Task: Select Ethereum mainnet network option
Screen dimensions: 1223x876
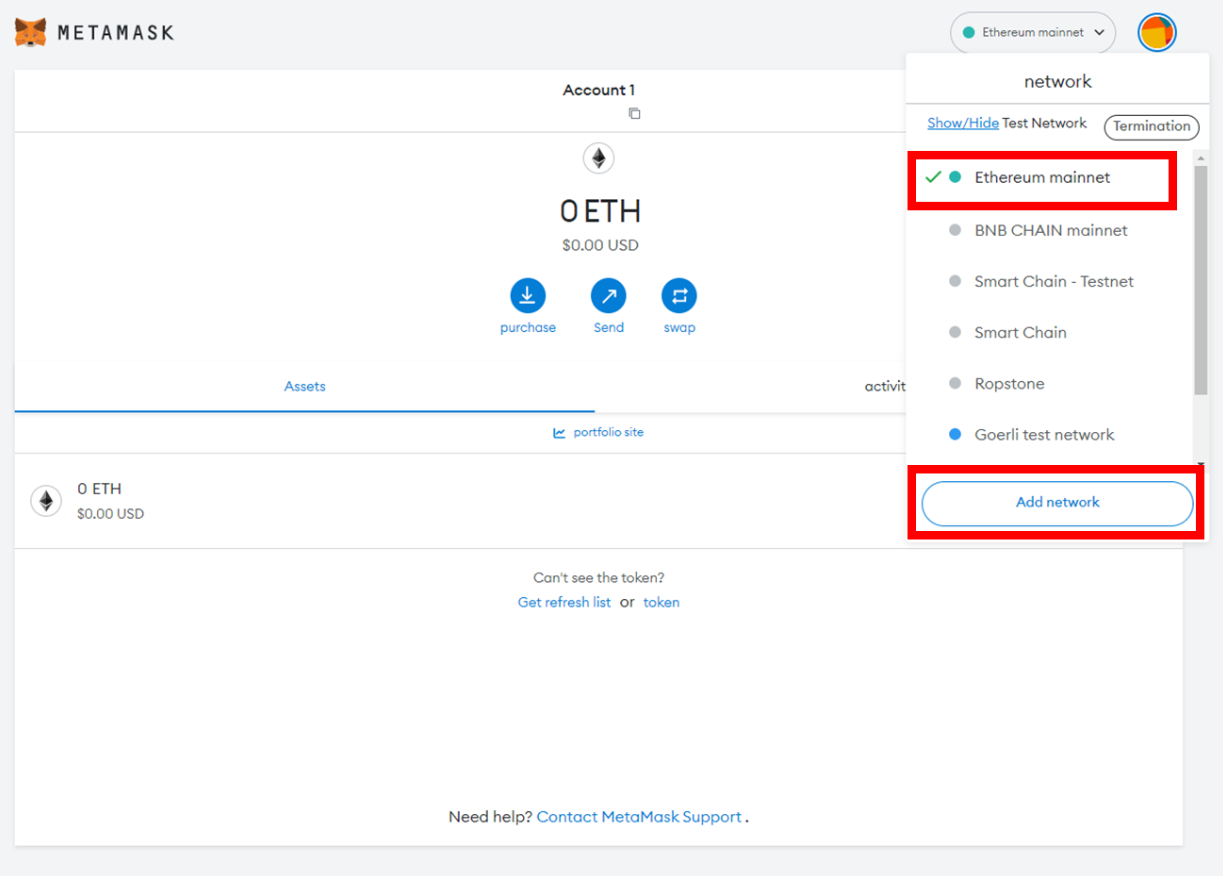Action: (1042, 178)
